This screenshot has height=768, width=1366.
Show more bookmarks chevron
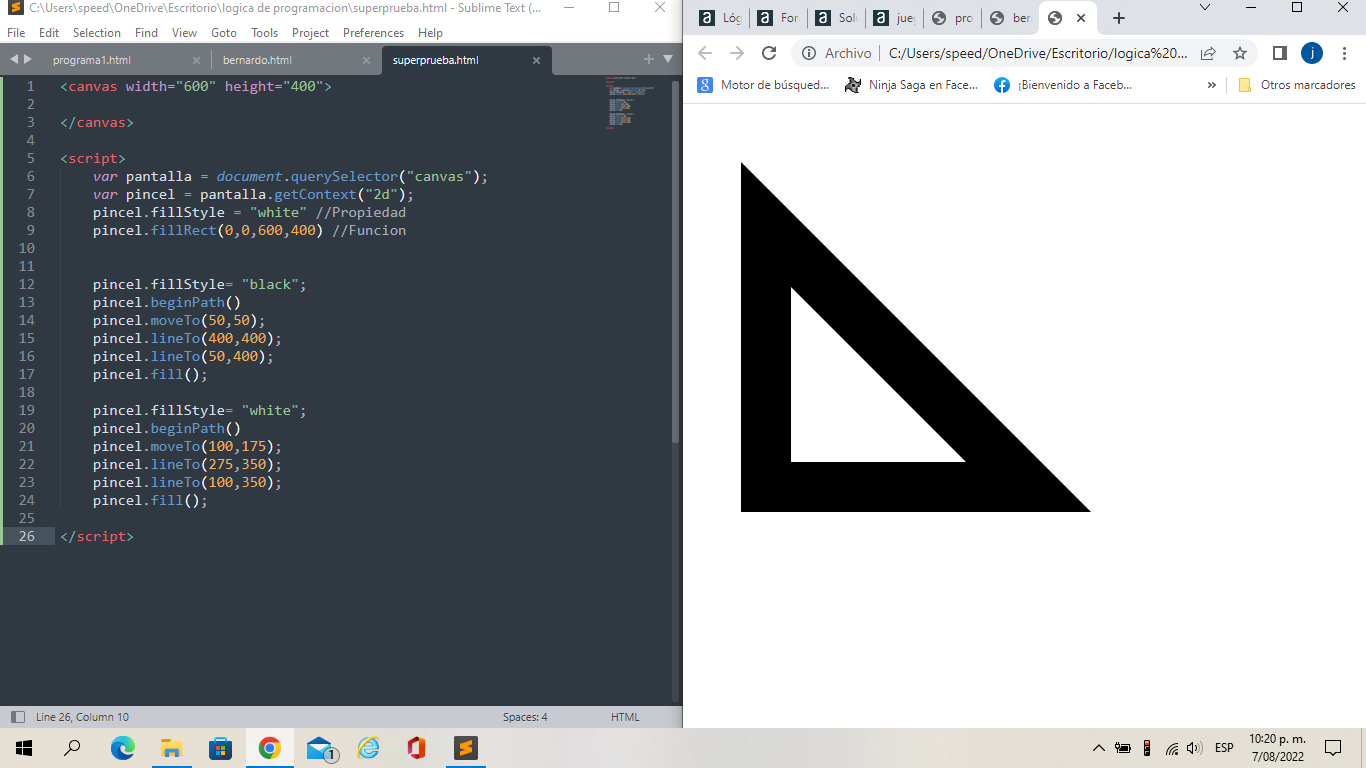pos(1212,85)
